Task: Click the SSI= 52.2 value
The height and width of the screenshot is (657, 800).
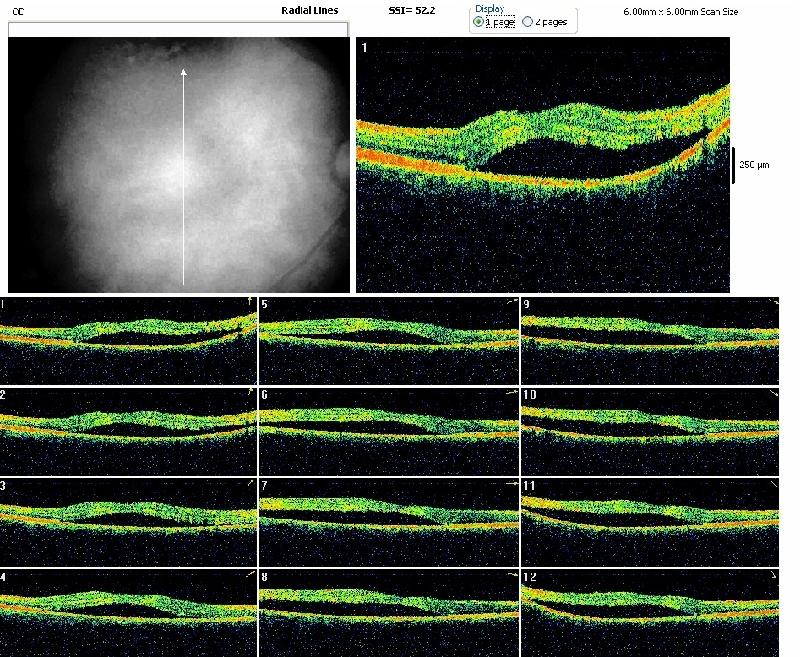Action: pyautogui.click(x=412, y=10)
